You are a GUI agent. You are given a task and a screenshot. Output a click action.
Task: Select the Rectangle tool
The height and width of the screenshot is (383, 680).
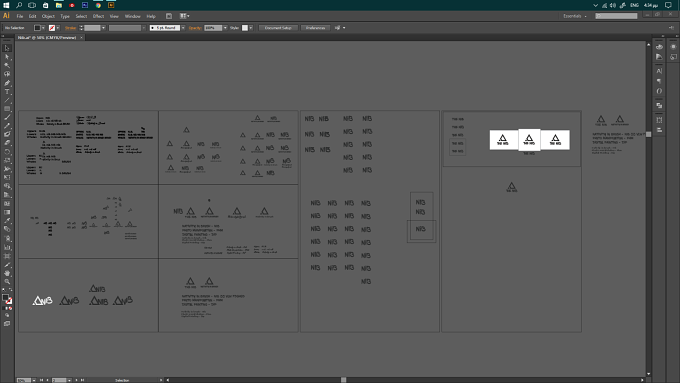point(7,109)
